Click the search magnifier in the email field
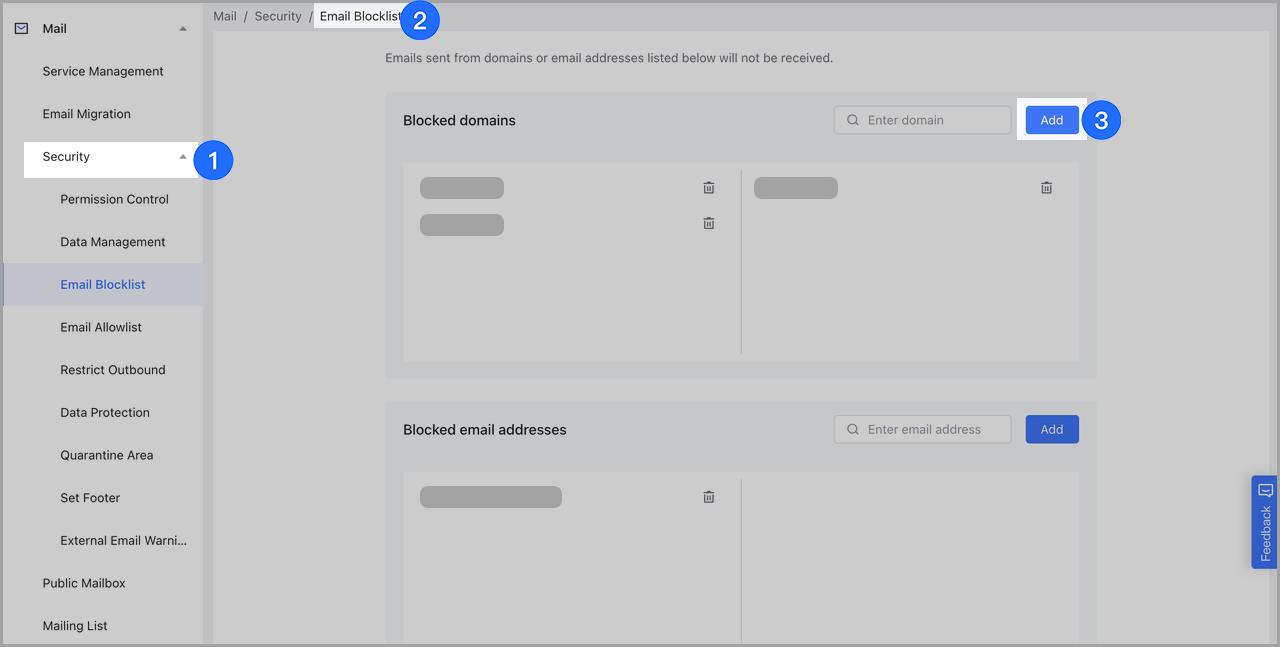 click(x=852, y=428)
